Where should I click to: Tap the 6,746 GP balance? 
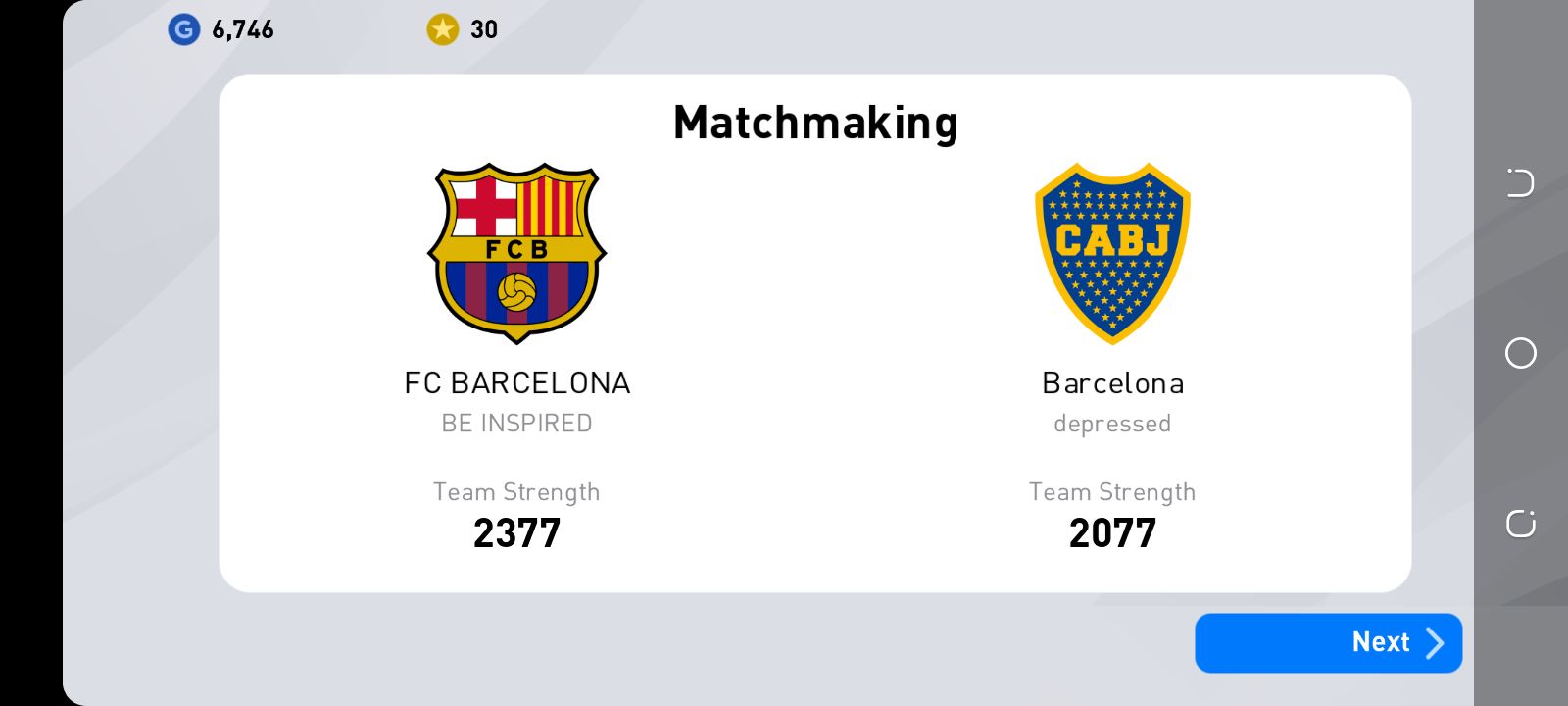coord(243,29)
